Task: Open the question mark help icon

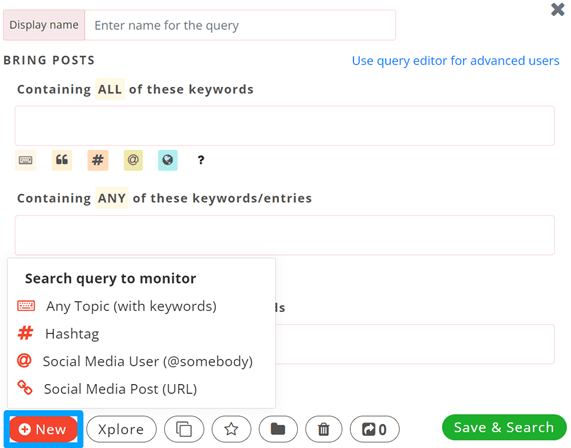Action: pos(201,160)
